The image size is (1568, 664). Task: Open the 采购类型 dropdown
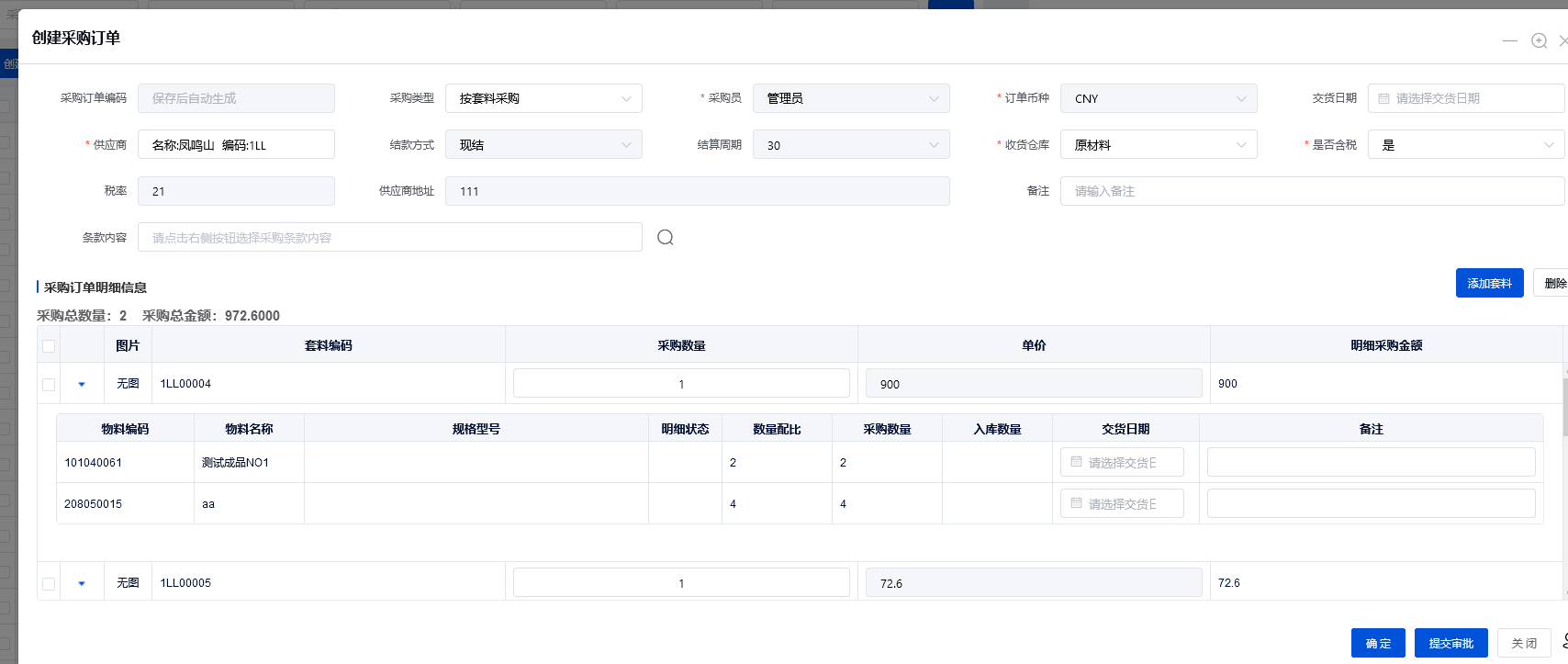[543, 98]
